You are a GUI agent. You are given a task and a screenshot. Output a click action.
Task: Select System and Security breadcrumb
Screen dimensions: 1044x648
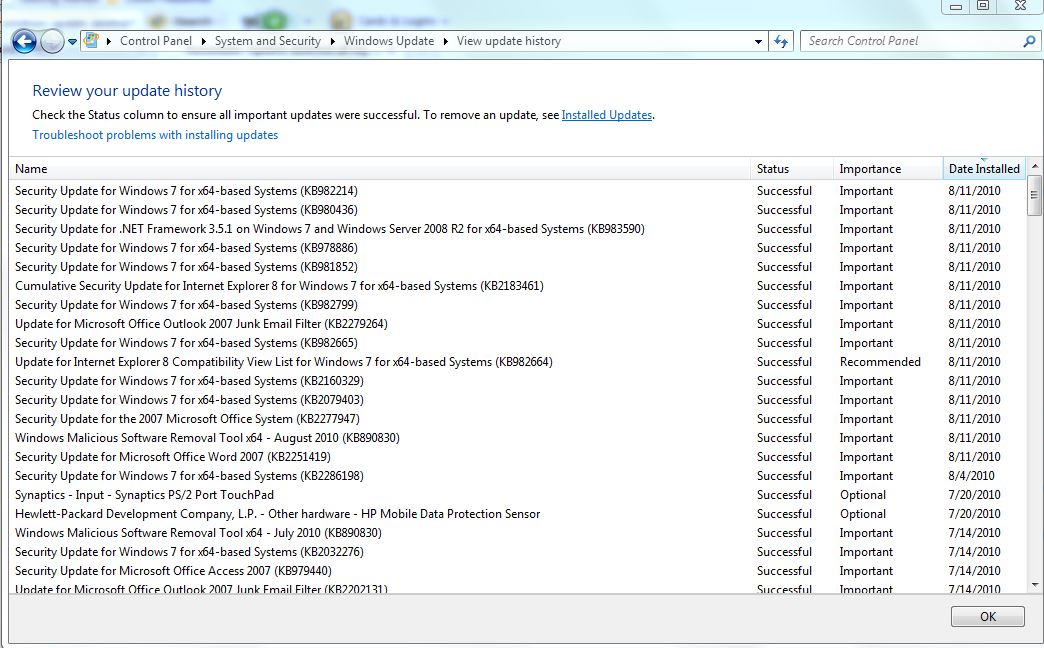268,41
